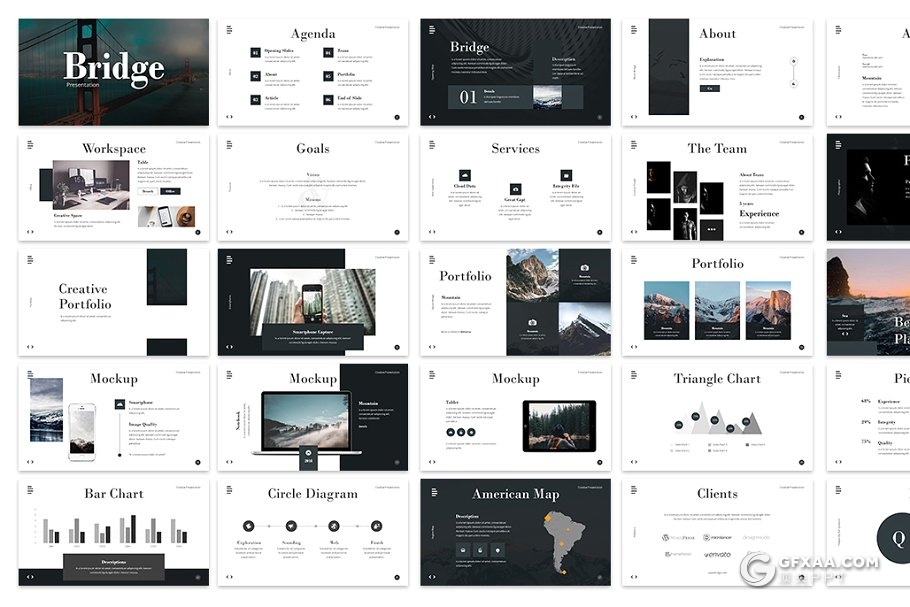Select the Triangle Chart slide thumbnail

(717, 416)
